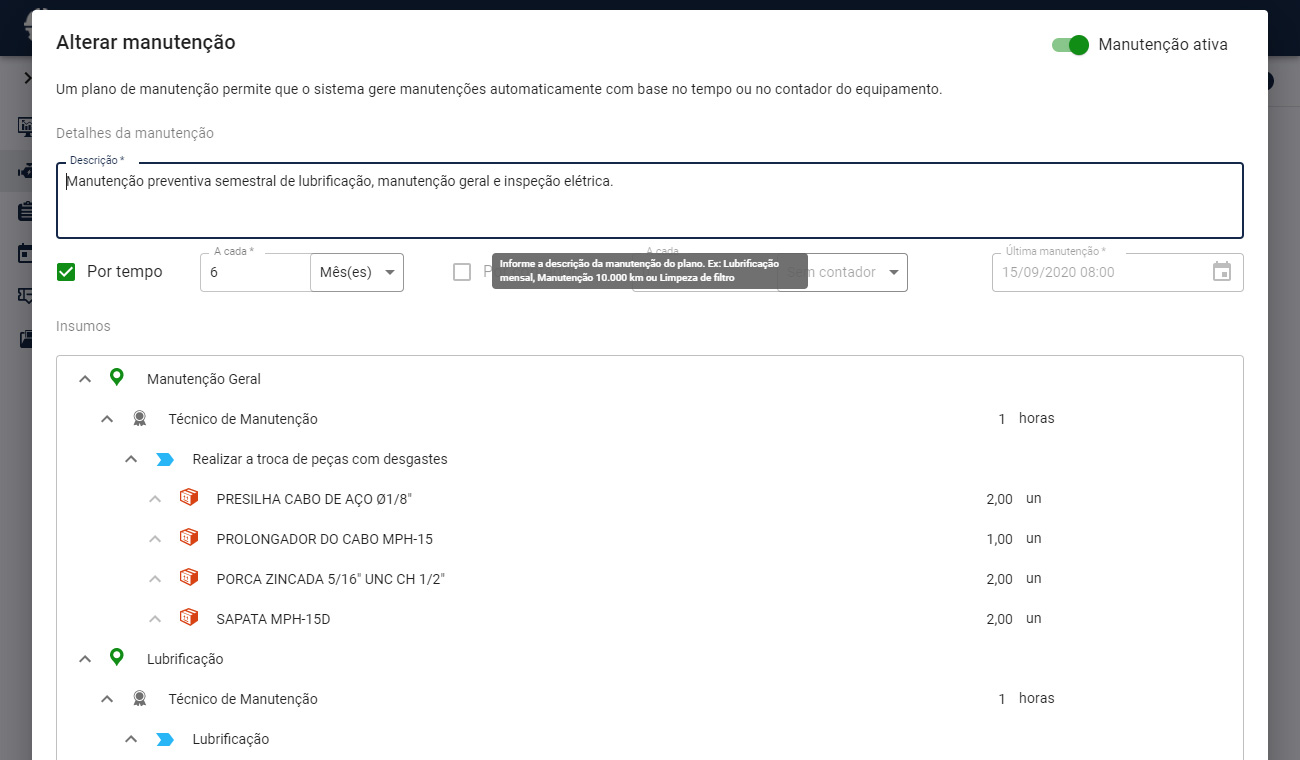Viewport: 1300px width, 760px height.
Task: Collapse the Realizar a troca de peças node
Action: click(130, 458)
